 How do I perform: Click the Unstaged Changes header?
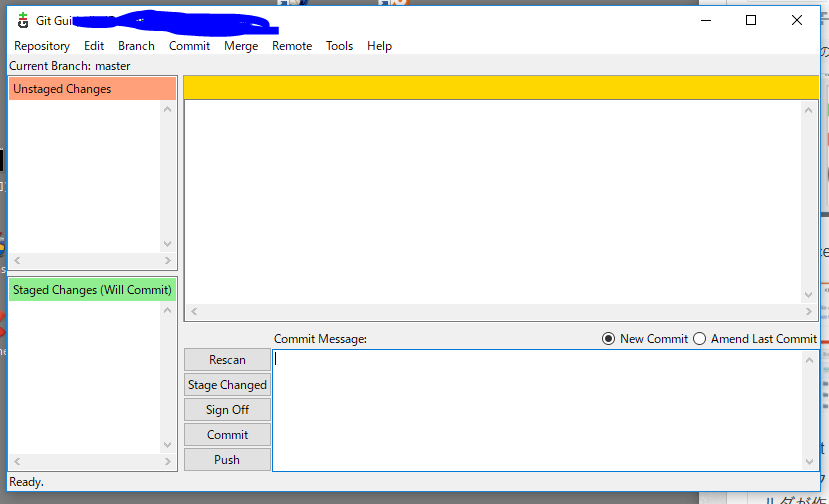point(93,89)
